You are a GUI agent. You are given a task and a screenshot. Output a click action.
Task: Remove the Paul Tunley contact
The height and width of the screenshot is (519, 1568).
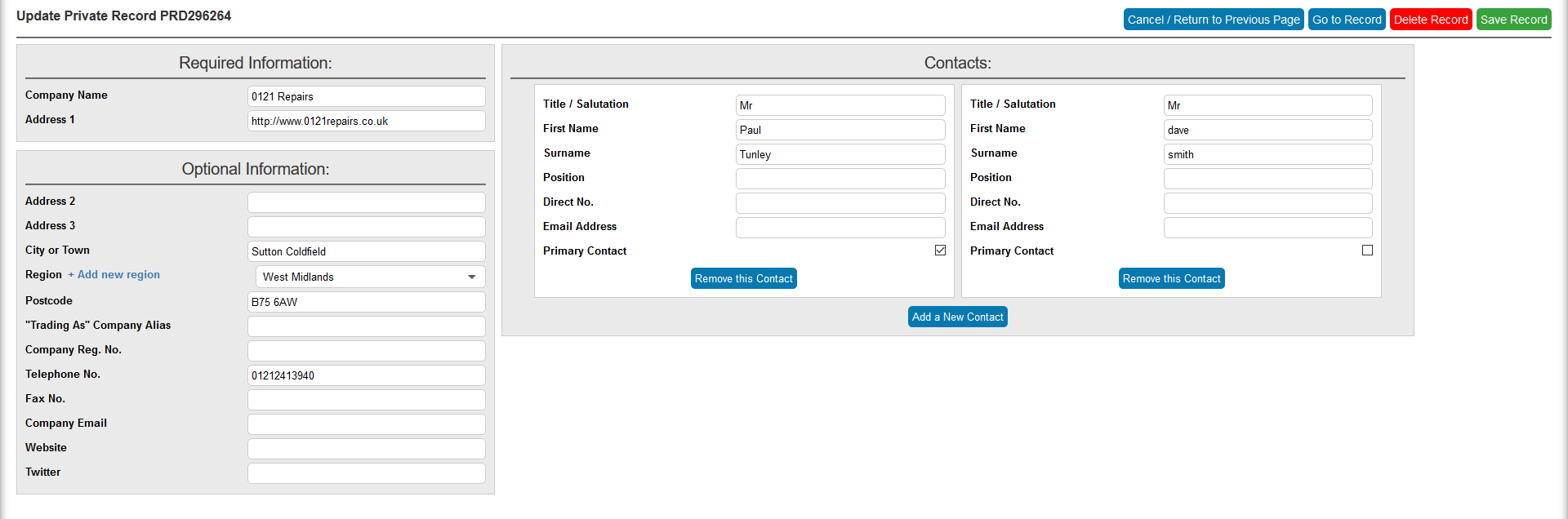pos(743,278)
